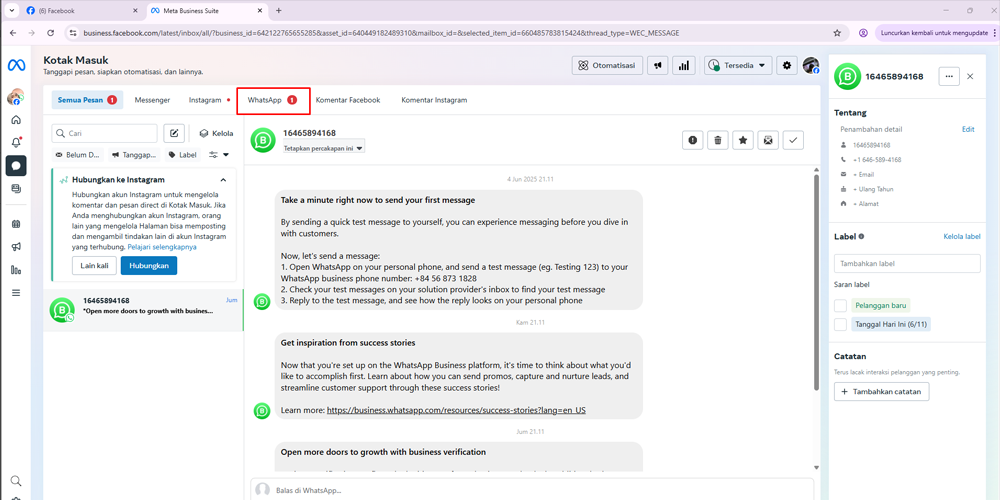This screenshot has width=1000, height=500.
Task: Click the conversation's vertical scrollbar
Action: tap(817, 300)
